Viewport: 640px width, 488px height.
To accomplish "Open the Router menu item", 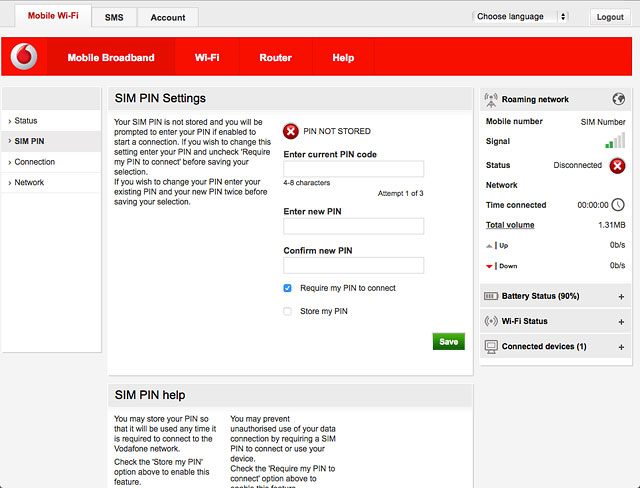I will pos(275,58).
